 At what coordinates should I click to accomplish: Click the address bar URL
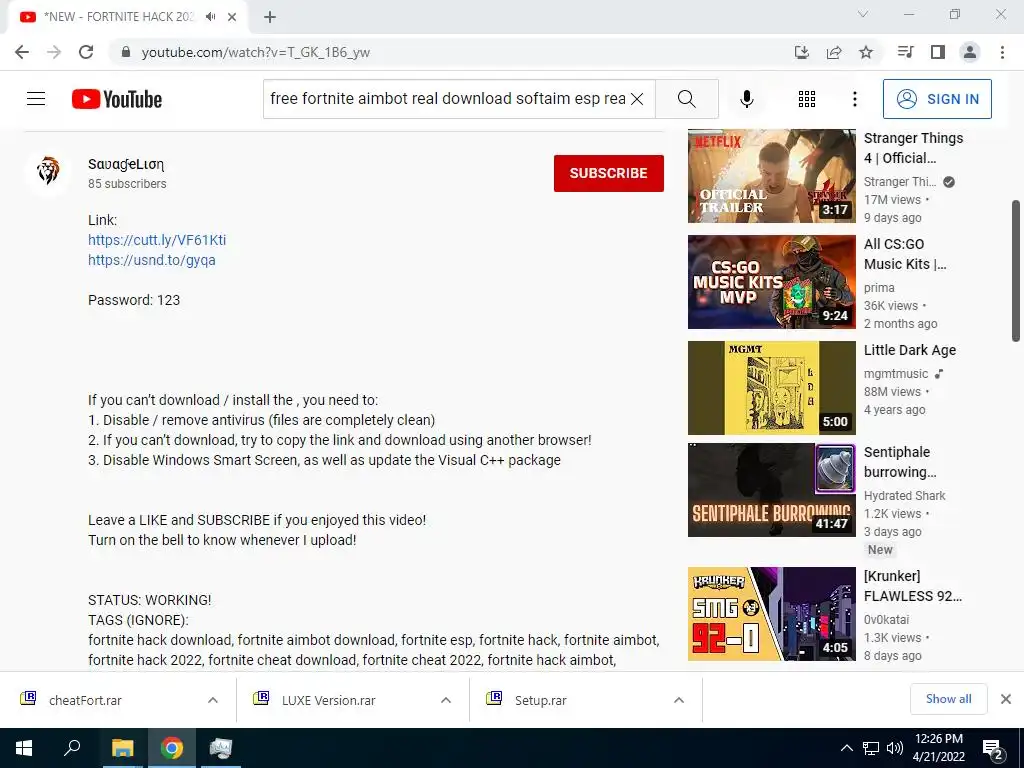(256, 52)
